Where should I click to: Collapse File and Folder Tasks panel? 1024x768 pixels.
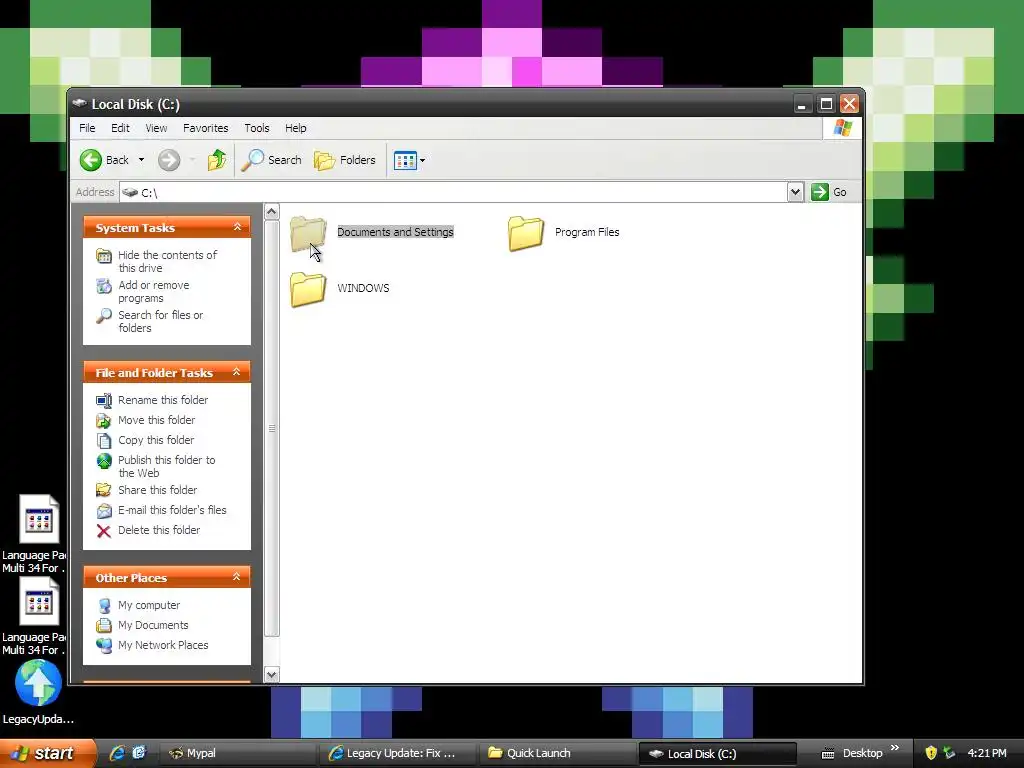pos(237,372)
